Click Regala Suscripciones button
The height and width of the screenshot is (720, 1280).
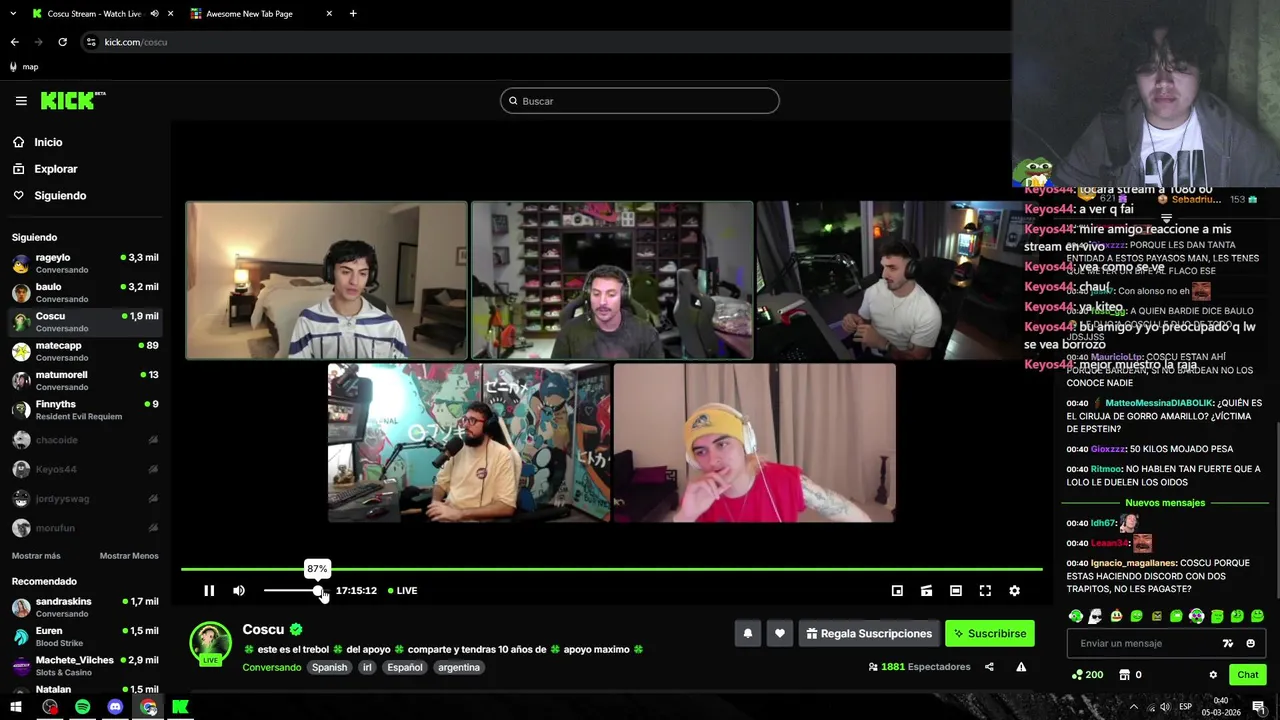point(868,634)
